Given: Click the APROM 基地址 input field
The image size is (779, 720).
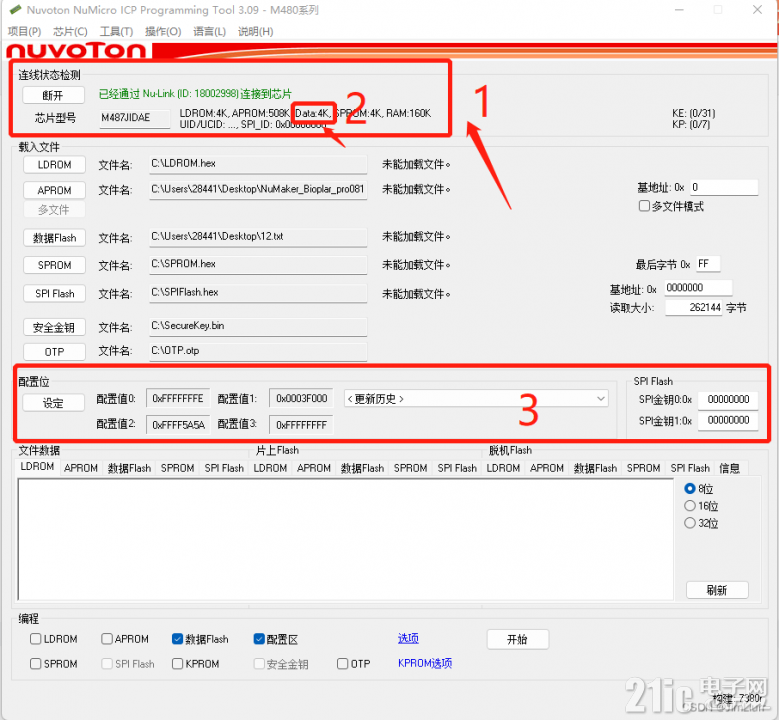Looking at the screenshot, I should pyautogui.click(x=724, y=187).
